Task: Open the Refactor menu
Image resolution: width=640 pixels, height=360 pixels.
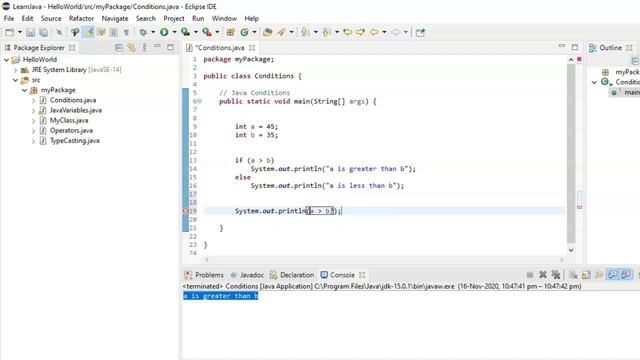Action: click(x=81, y=18)
